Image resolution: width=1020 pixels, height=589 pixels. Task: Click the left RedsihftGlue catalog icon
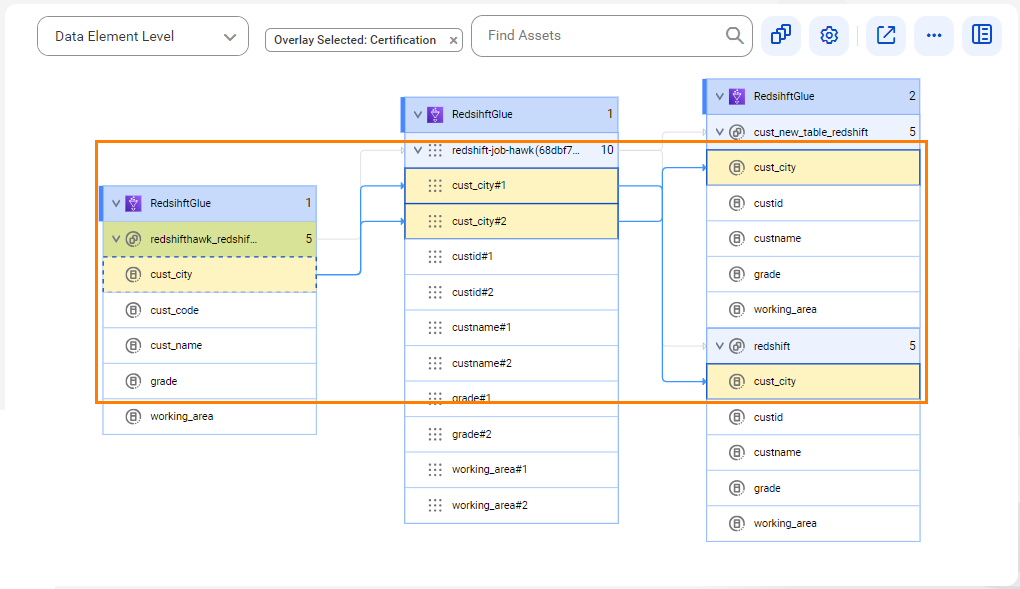pos(133,203)
